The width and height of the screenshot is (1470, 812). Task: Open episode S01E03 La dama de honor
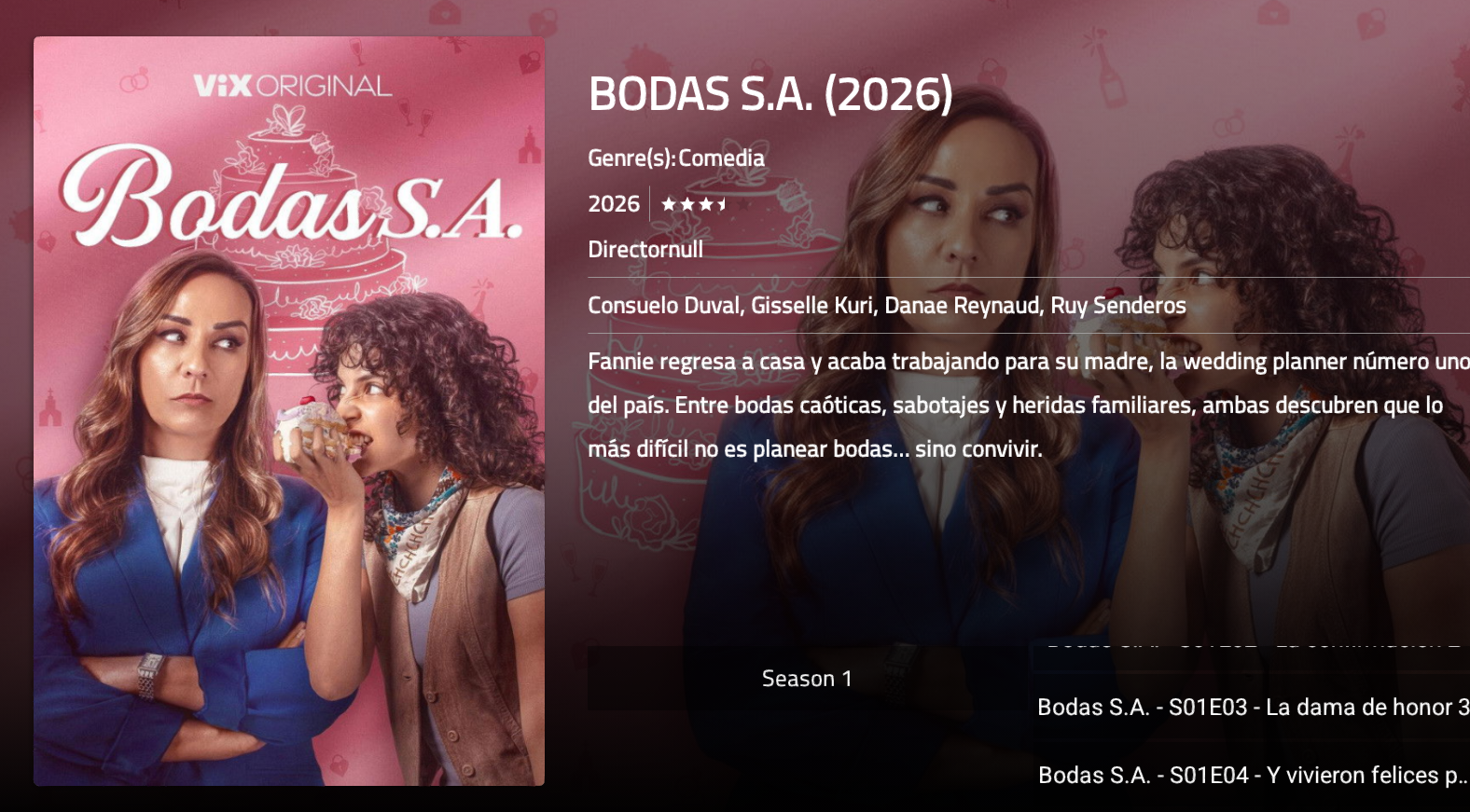pos(1253,708)
